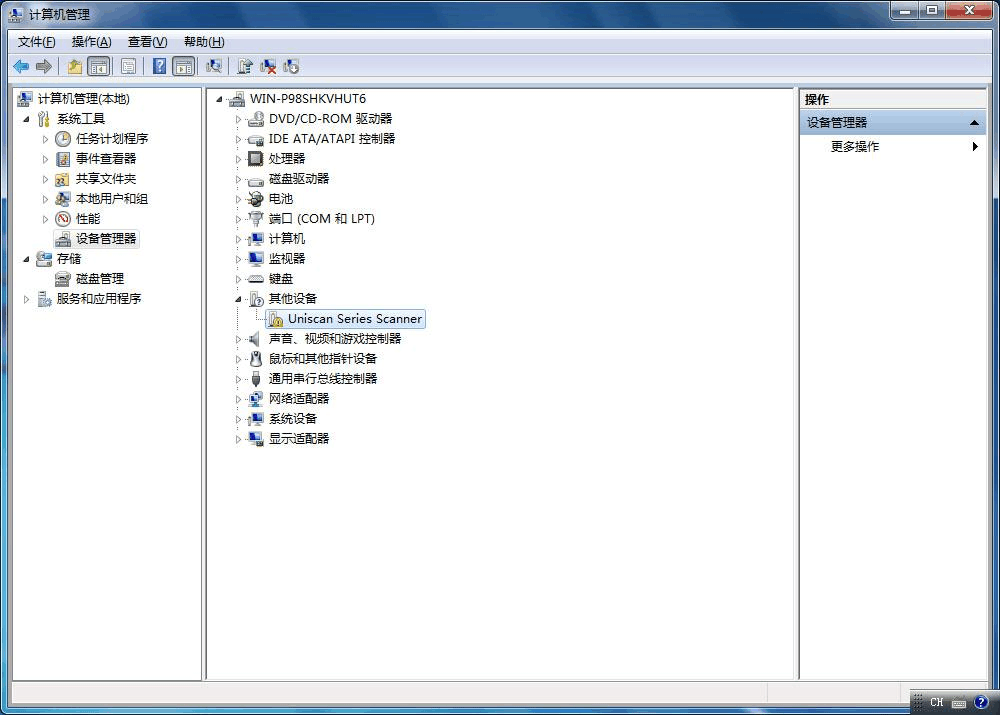Viewport: 1000px width, 715px height.
Task: Expand the 计算机 device category arrow
Action: point(239,239)
